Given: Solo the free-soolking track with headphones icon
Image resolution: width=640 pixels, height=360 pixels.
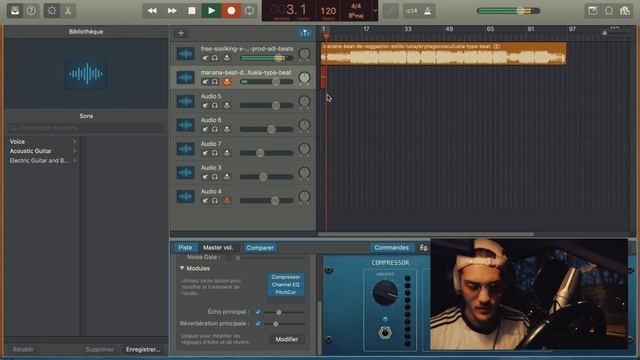Looking at the screenshot, I should (215, 58).
